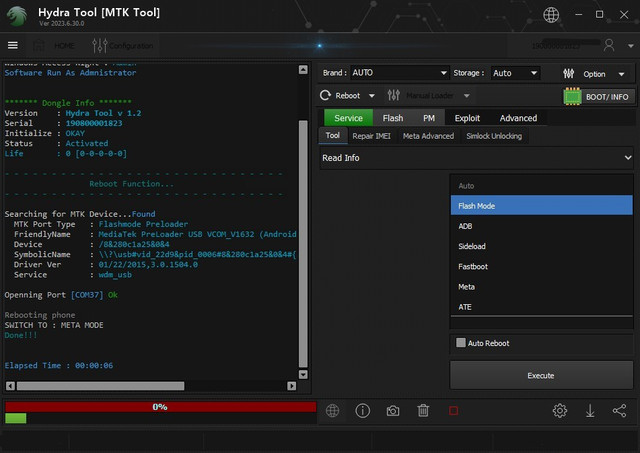640x453 pixels.
Task: Choose Flash Mode in the list
Action: pos(542,206)
